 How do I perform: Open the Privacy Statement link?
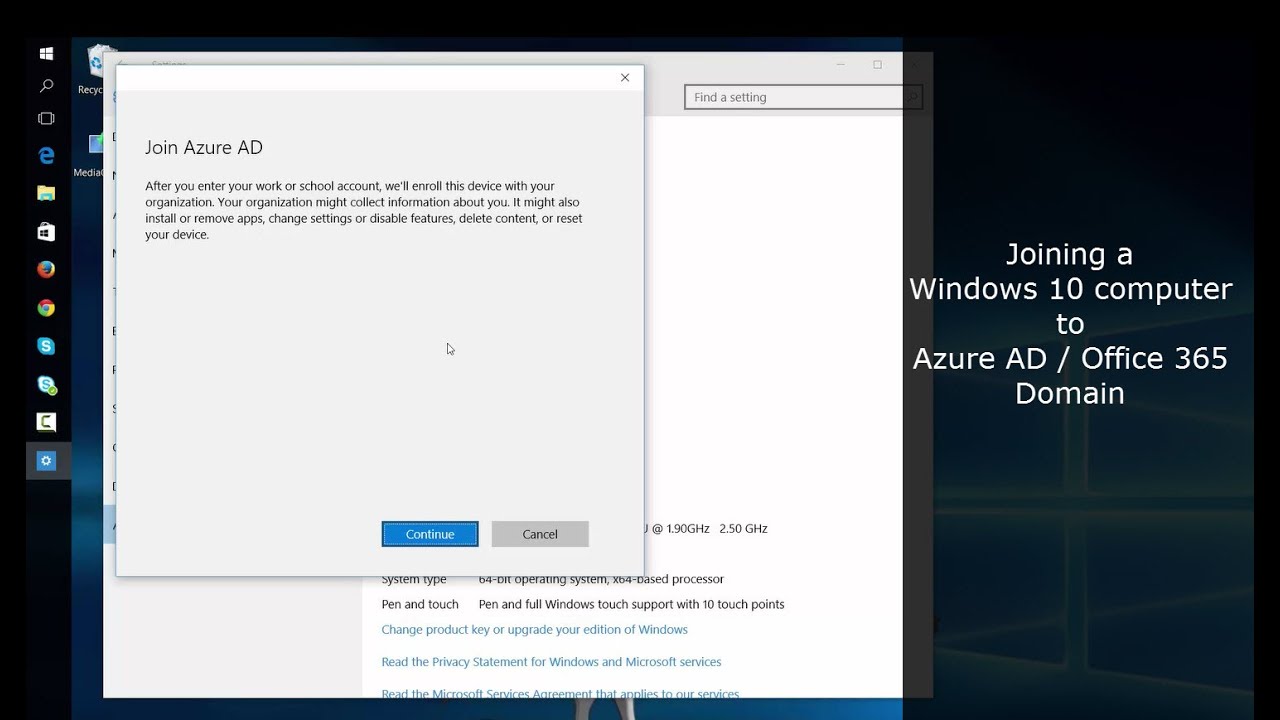[551, 662]
